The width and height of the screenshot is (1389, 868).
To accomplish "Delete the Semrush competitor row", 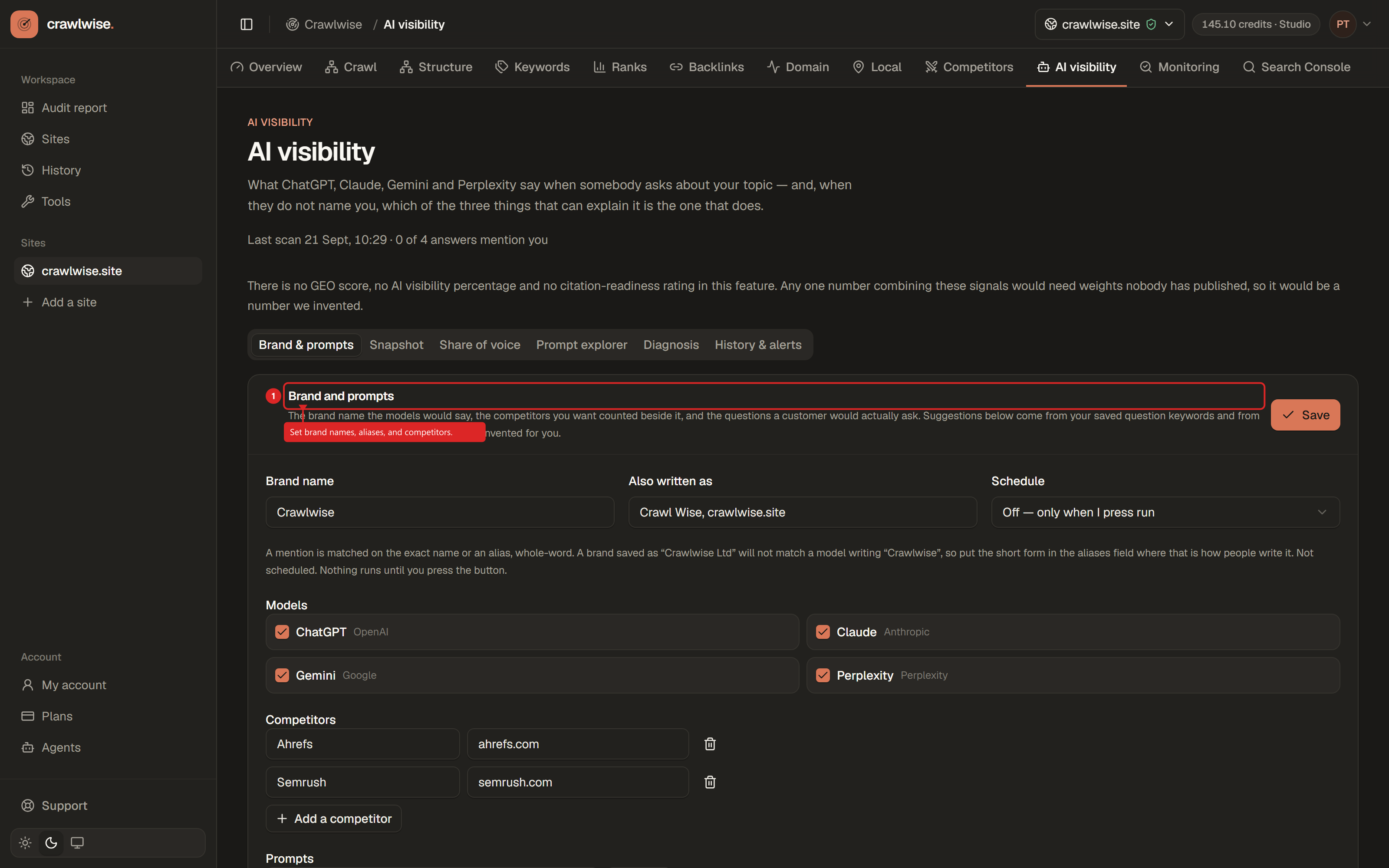I will (710, 782).
